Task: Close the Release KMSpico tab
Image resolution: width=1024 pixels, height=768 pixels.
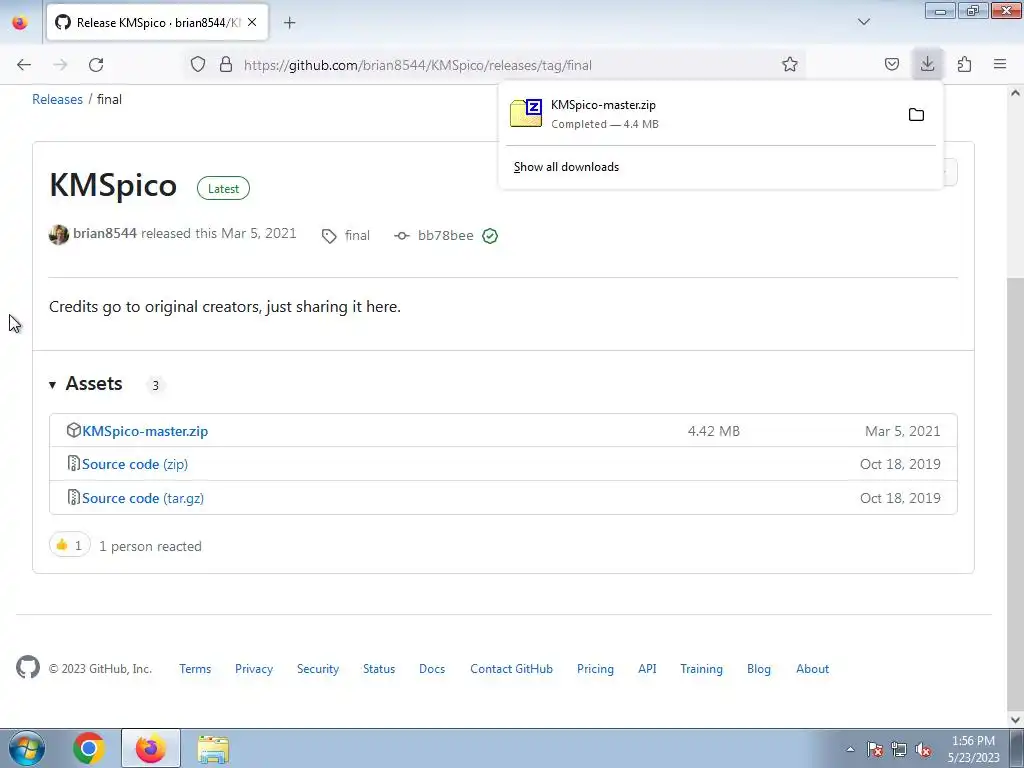Action: [x=252, y=22]
